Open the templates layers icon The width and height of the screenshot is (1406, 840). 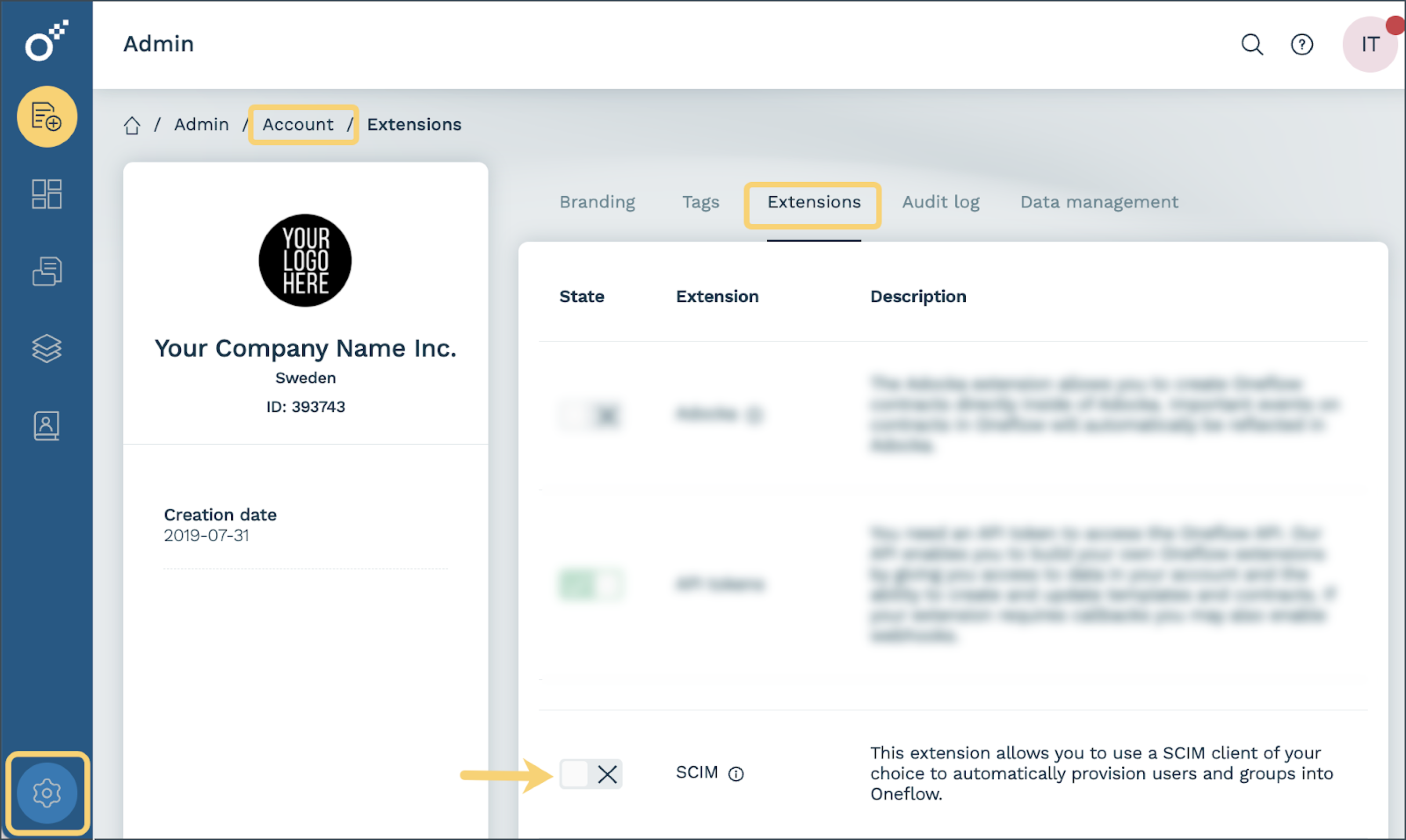tap(47, 348)
